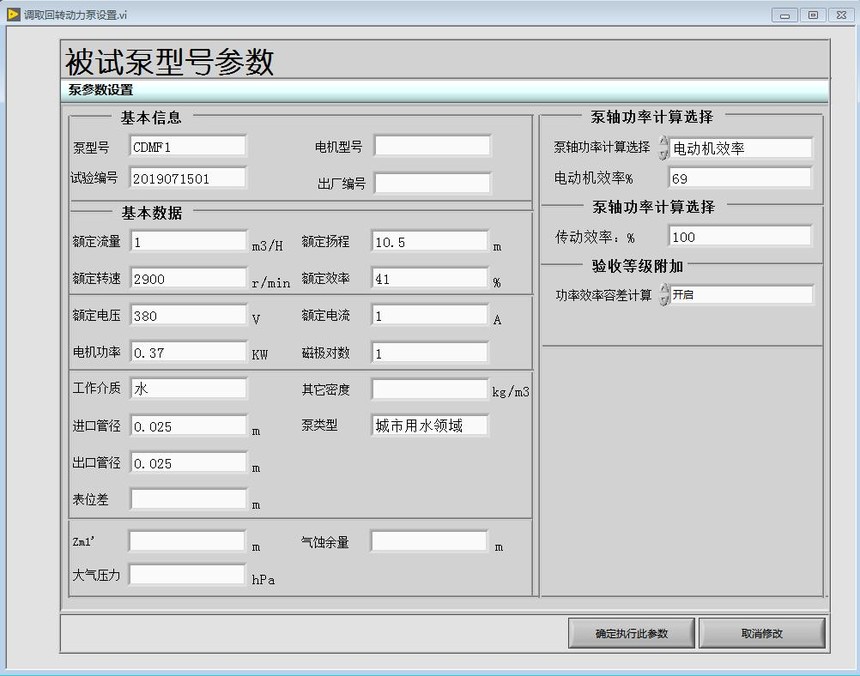Toggle the 功率效率容差计算 selector arrows
Viewport: 860px width, 676px height.
(x=661, y=296)
